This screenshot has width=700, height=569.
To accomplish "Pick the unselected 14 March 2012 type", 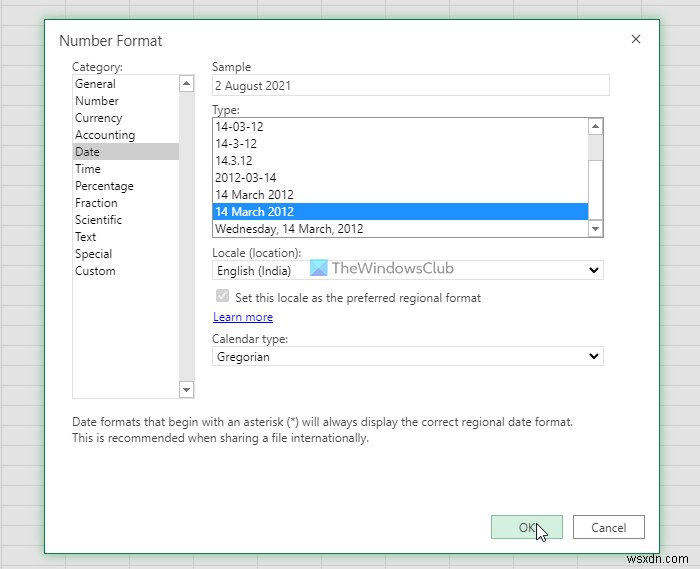I will click(400, 195).
